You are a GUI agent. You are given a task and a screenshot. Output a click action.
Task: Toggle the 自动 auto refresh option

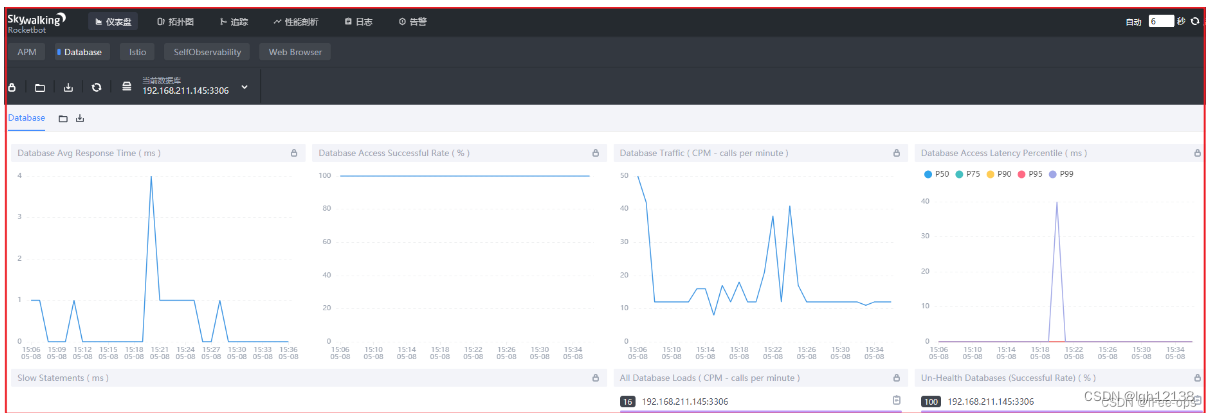pyautogui.click(x=1133, y=21)
